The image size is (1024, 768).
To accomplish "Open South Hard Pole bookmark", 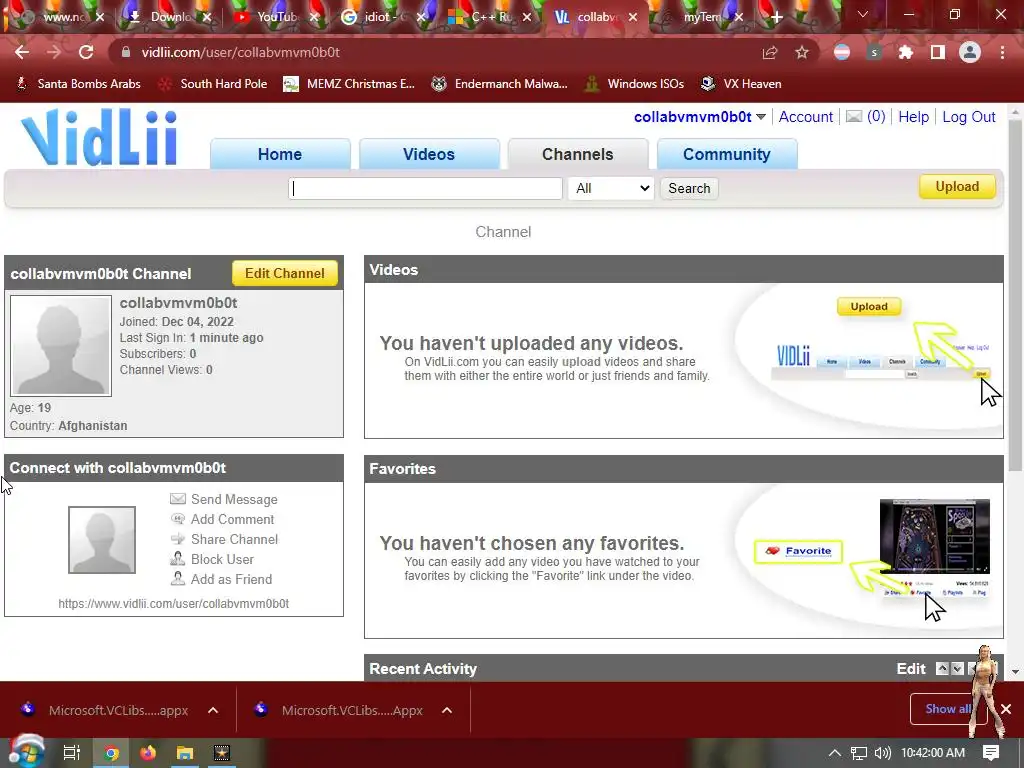I will 213,84.
